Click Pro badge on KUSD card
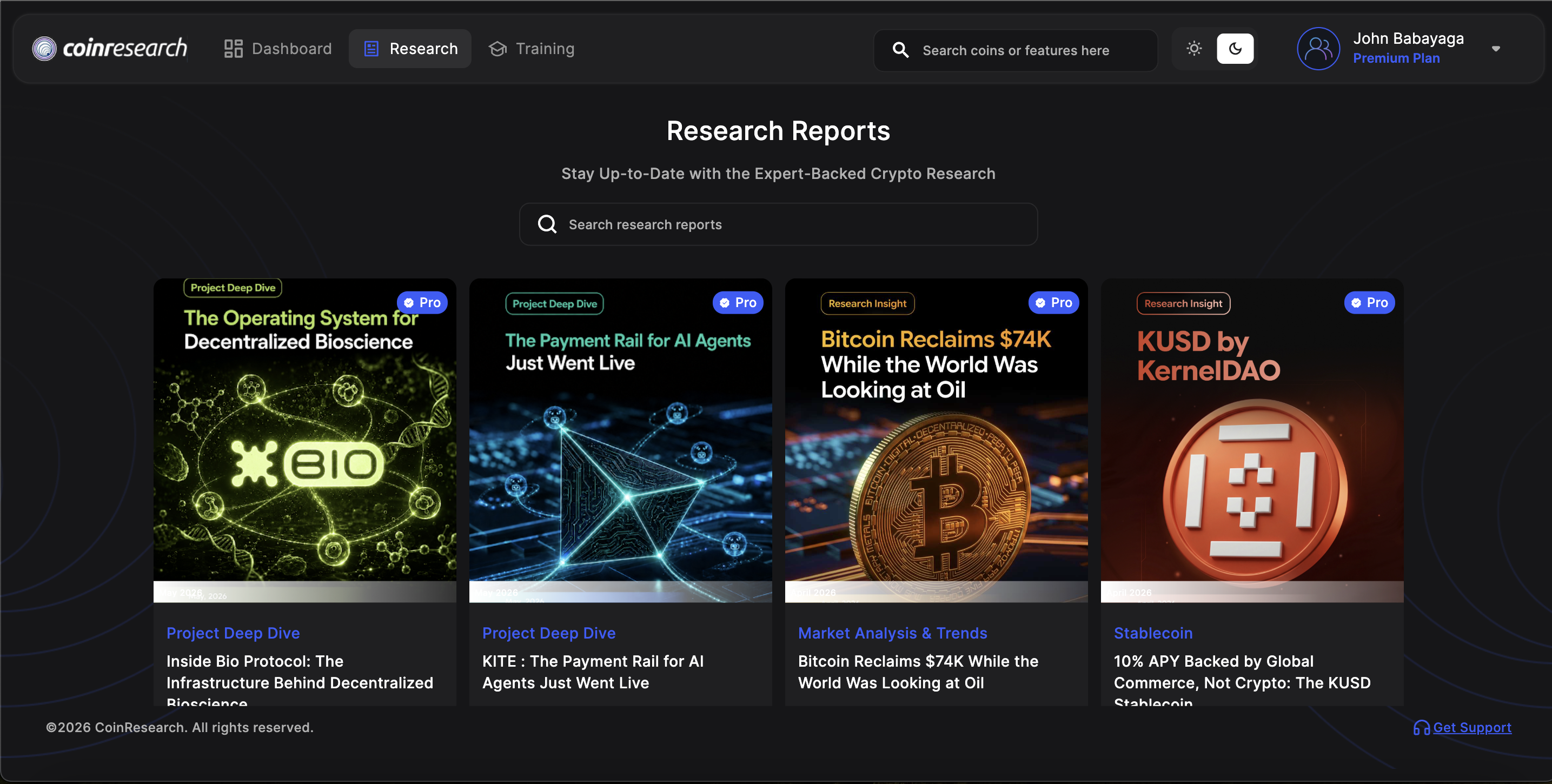The width and height of the screenshot is (1552, 784). [x=1369, y=302]
